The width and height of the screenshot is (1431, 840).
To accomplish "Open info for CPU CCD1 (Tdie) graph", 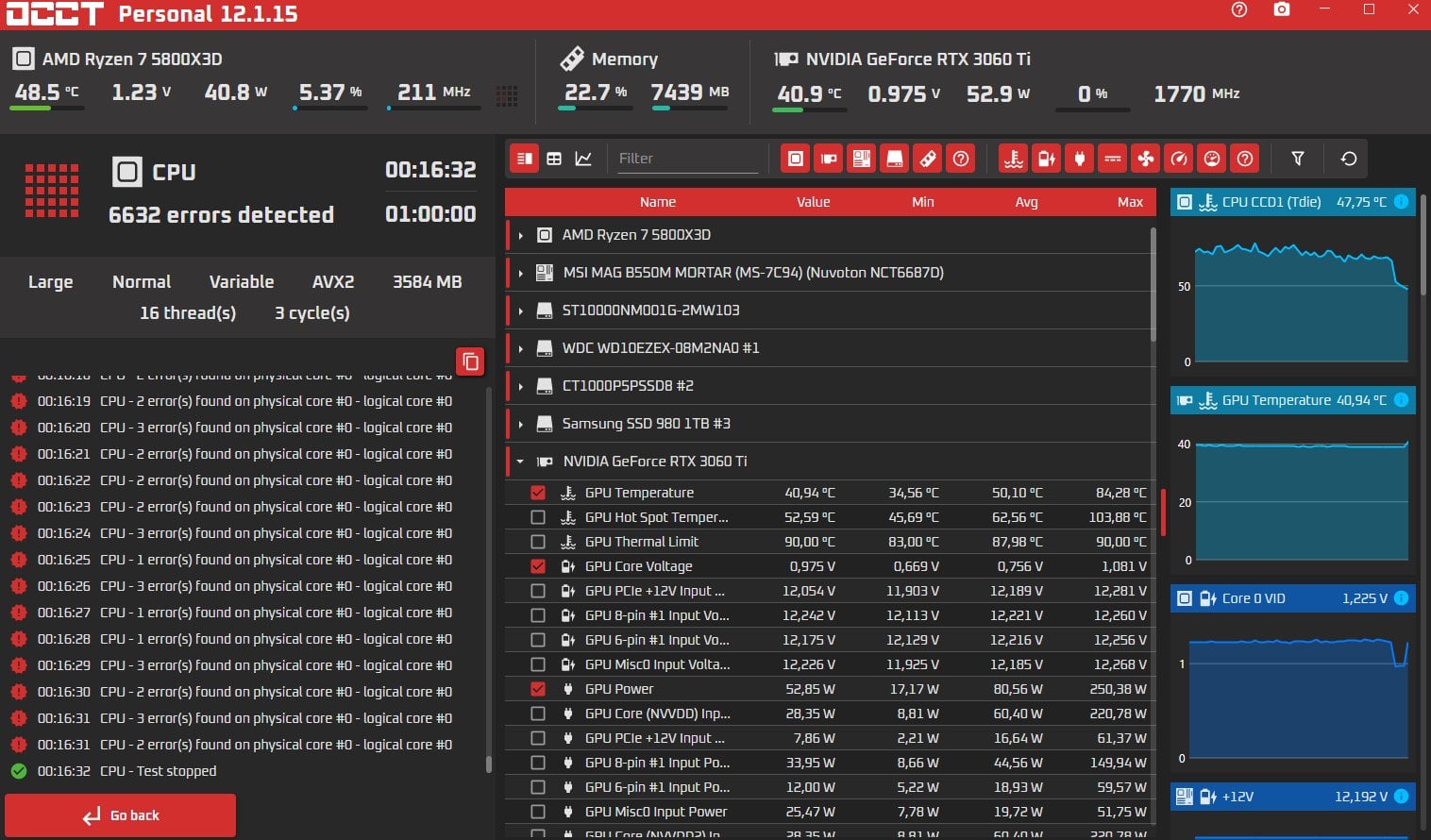I will point(1401,202).
